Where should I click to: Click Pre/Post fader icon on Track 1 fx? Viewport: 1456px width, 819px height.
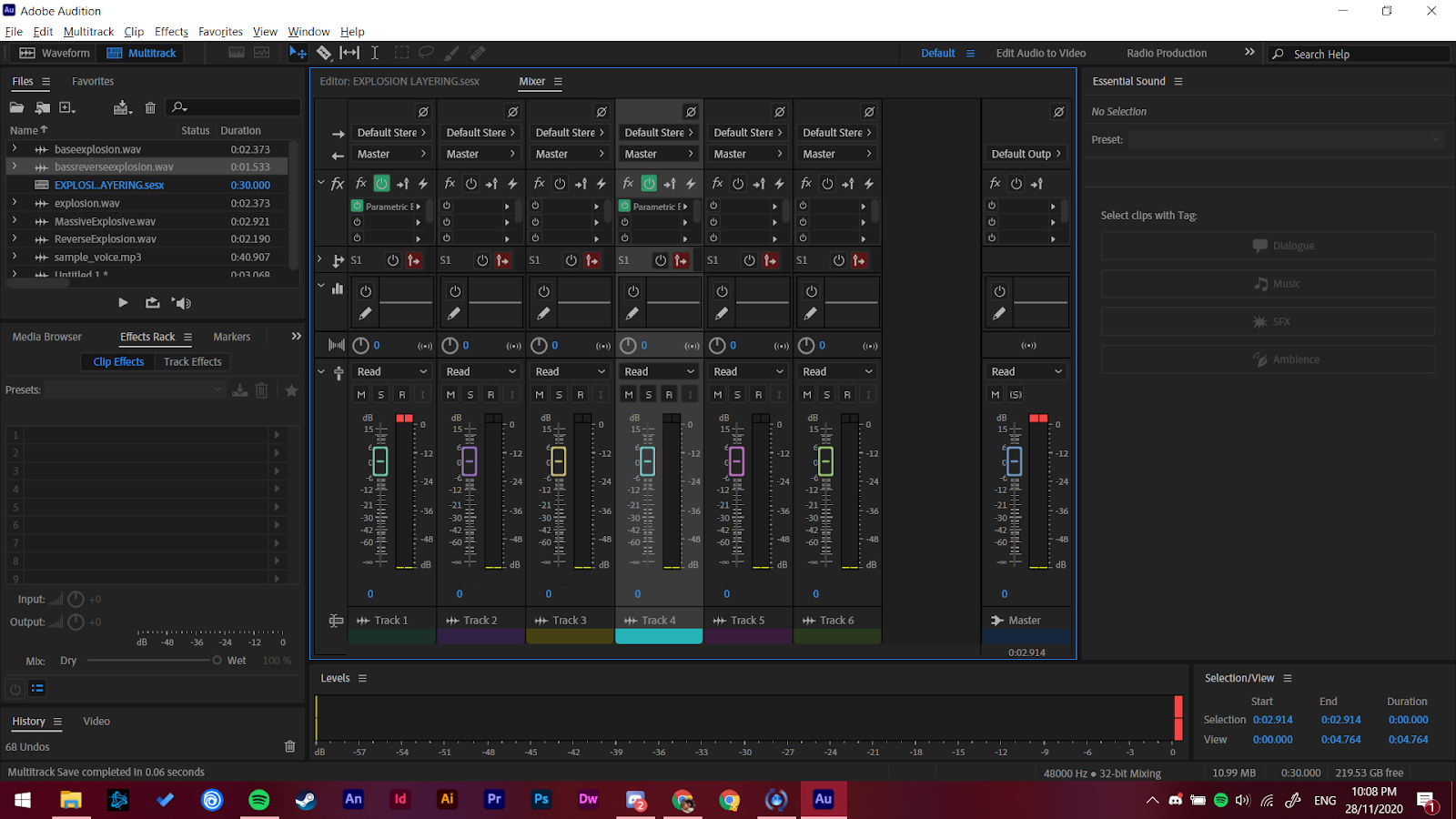(x=402, y=184)
